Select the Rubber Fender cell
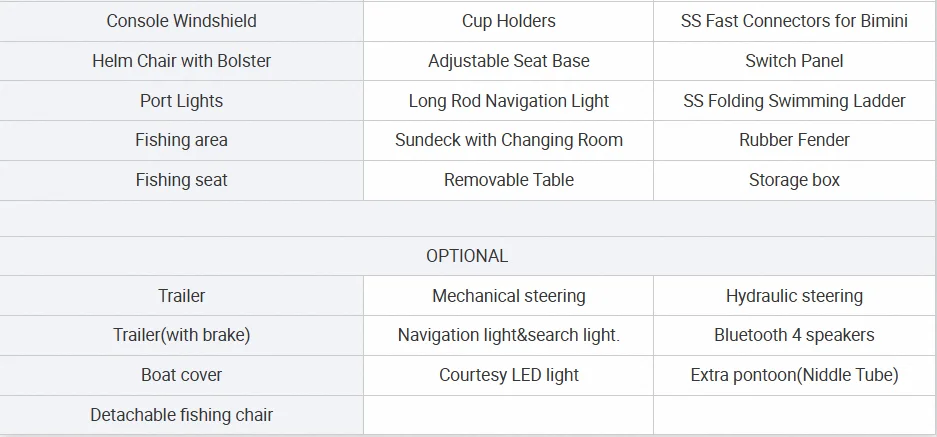This screenshot has width=937, height=437. pos(794,140)
